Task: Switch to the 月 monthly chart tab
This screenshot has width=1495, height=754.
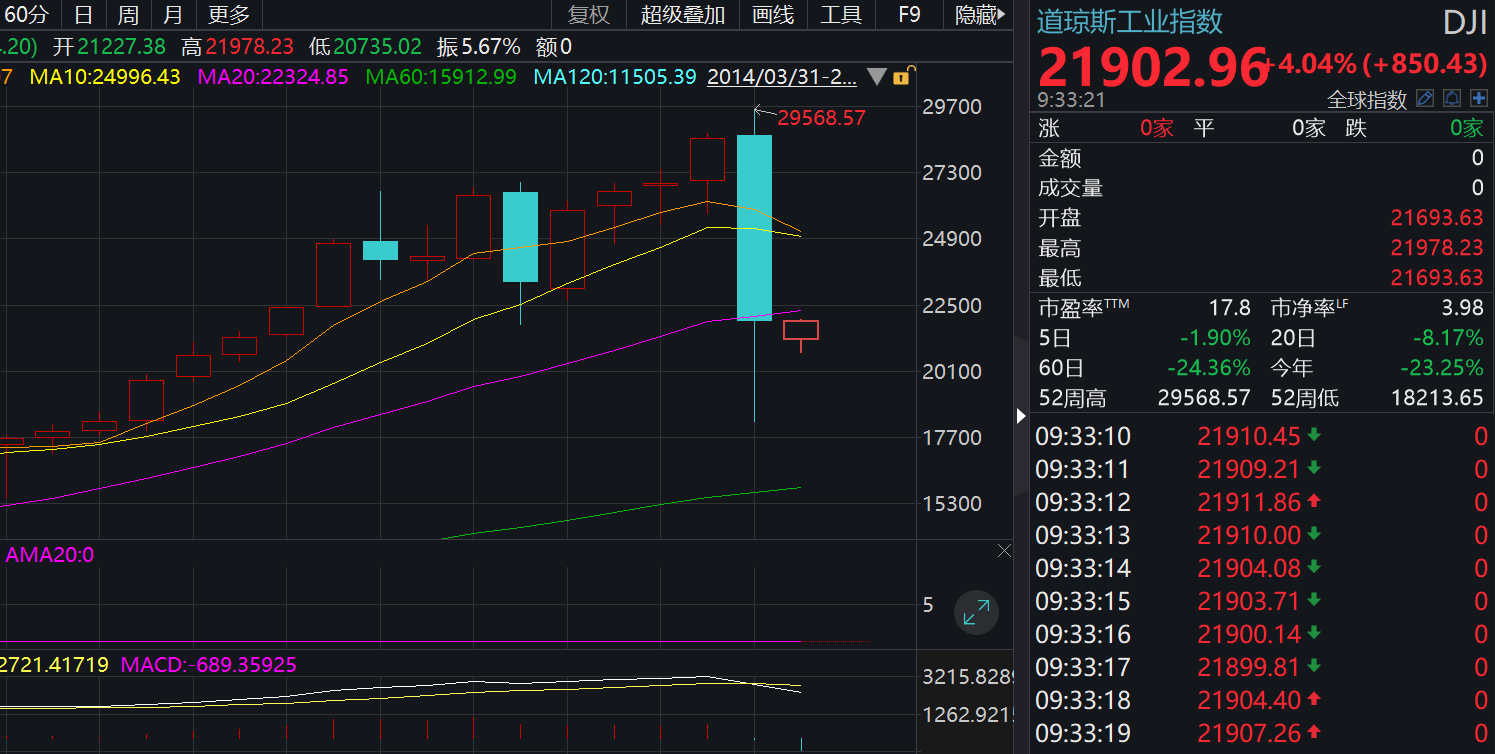Action: tap(173, 14)
